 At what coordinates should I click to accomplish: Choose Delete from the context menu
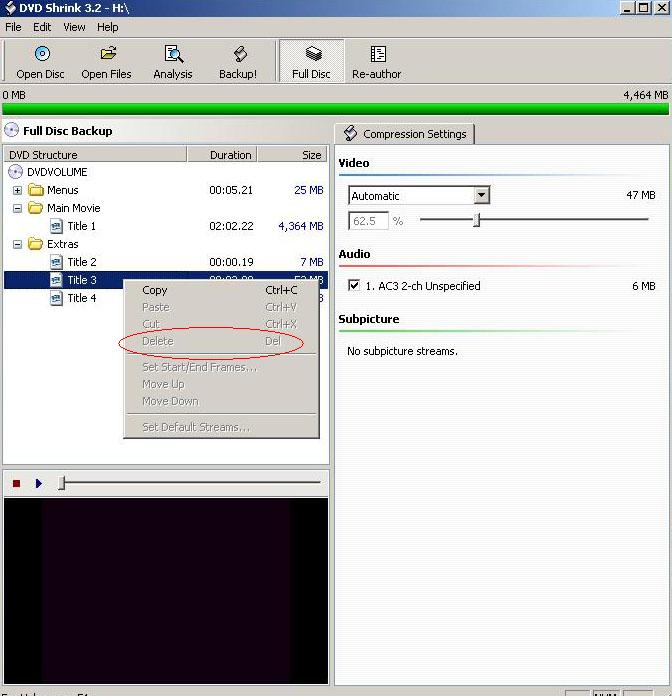point(221,341)
